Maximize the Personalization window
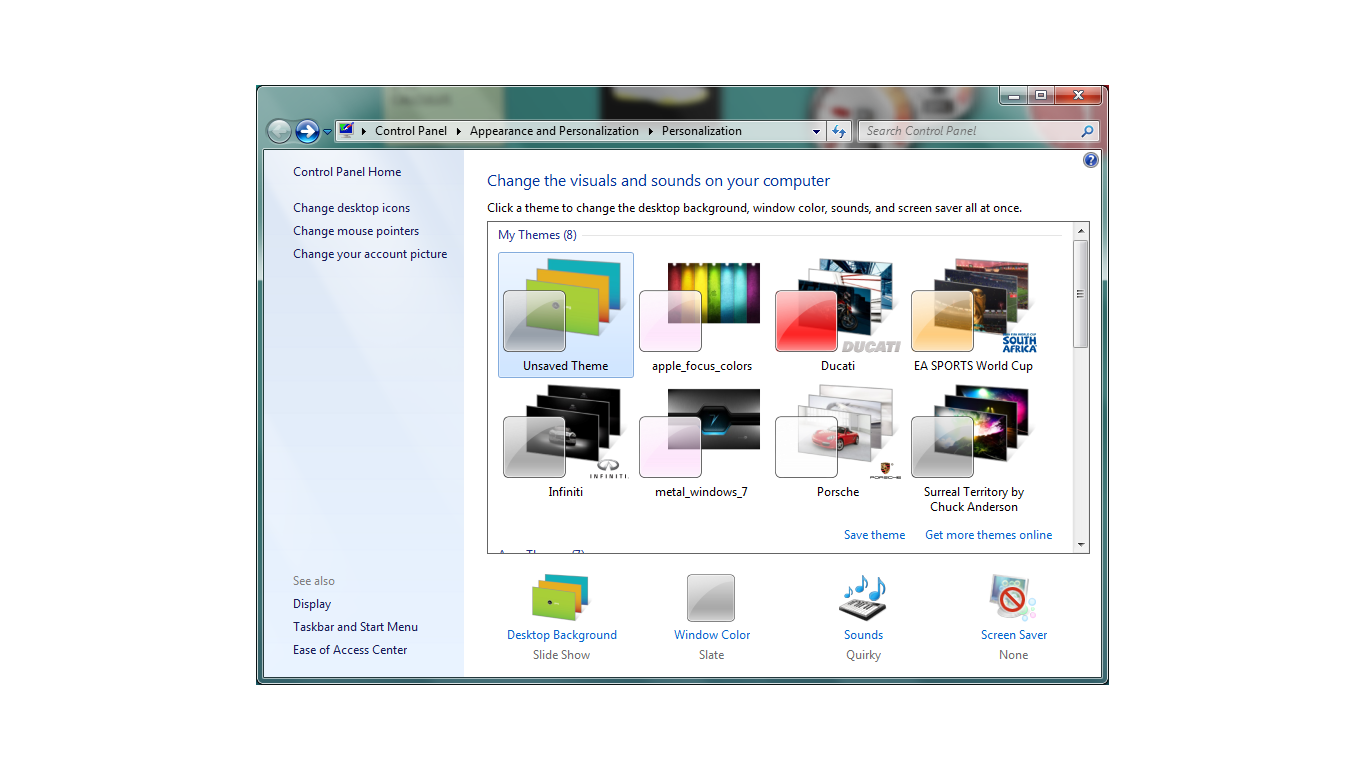This screenshot has height=768, width=1366. 1041,95
